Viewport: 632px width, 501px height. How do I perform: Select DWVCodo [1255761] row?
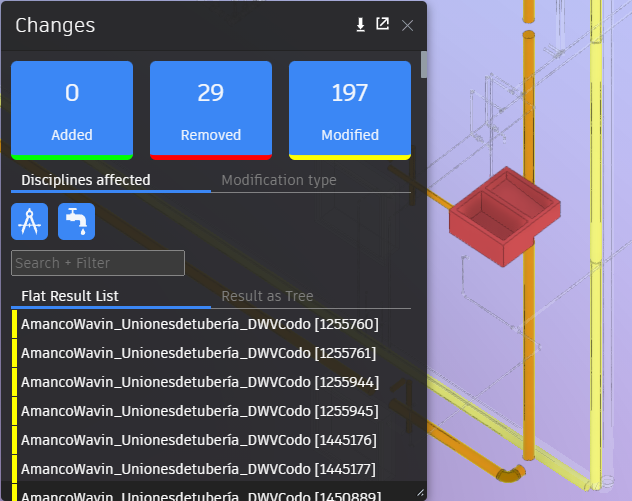tap(212, 353)
